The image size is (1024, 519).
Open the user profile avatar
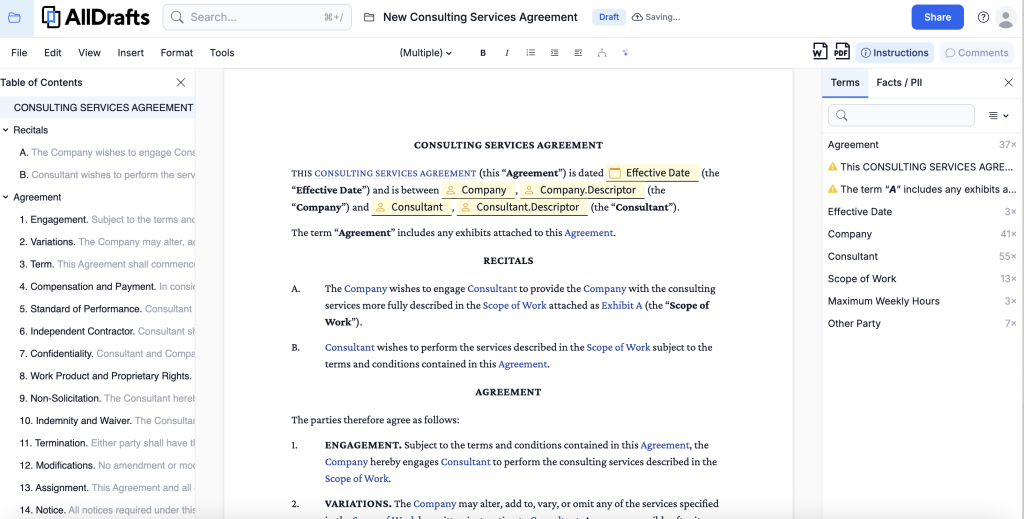click(x=1005, y=17)
